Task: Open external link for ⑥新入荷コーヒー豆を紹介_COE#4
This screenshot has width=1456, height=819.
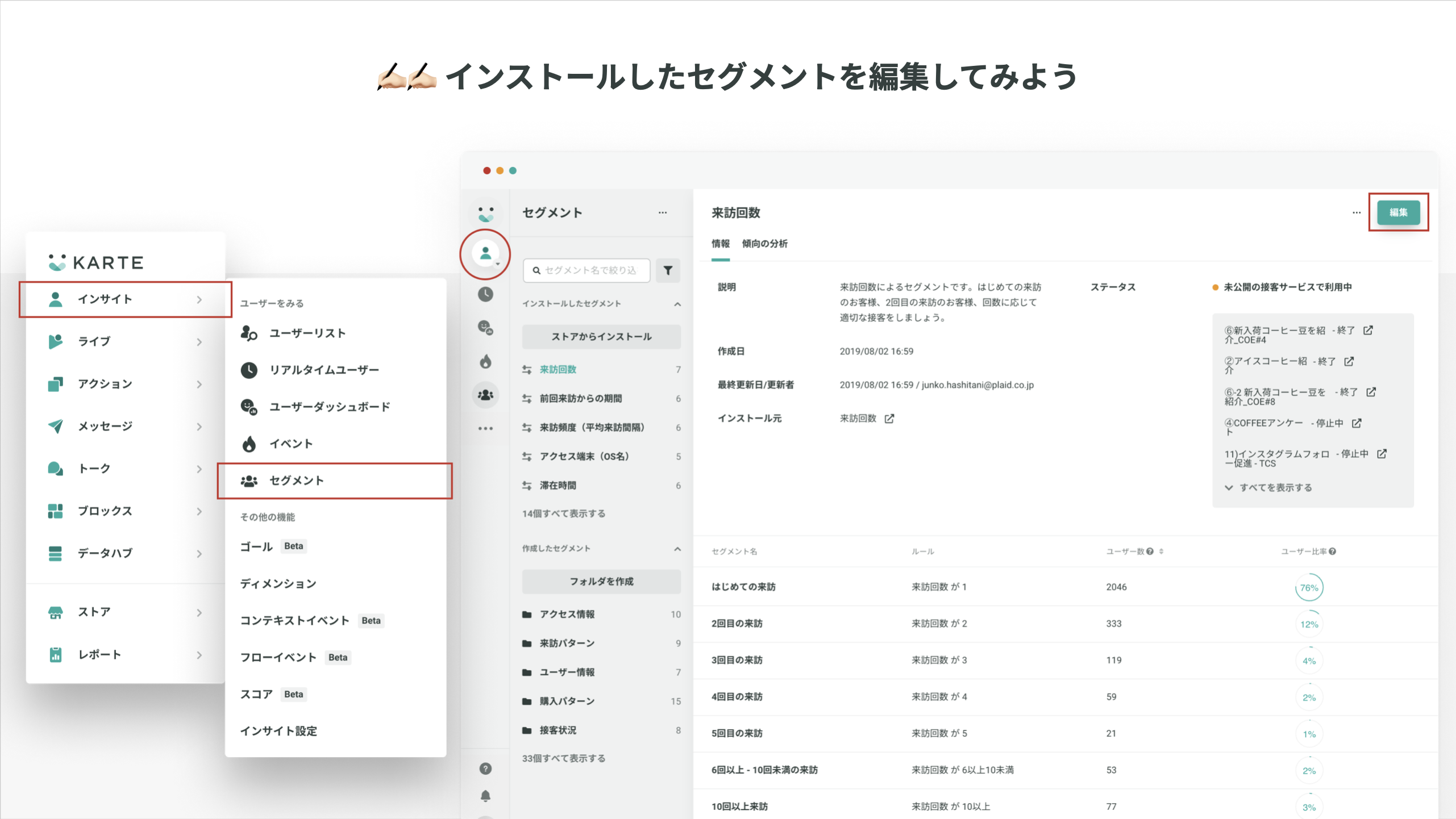Action: click(1368, 331)
